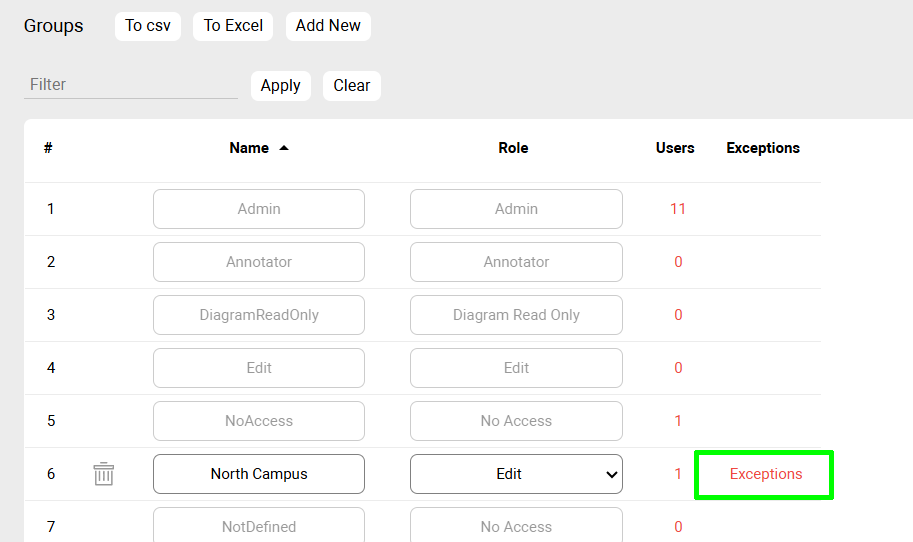Click Add New to create a group
Viewport: 913px width, 542px height.
328,26
